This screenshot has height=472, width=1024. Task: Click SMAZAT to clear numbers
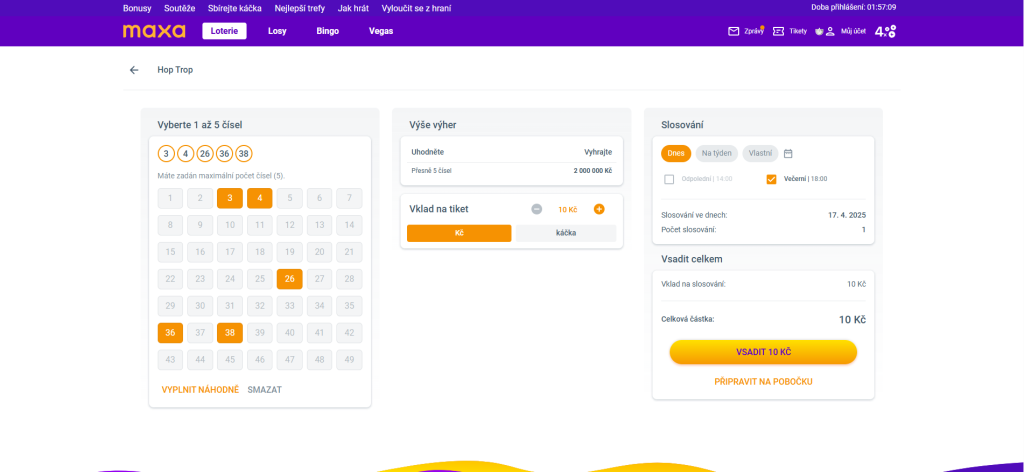click(x=264, y=390)
